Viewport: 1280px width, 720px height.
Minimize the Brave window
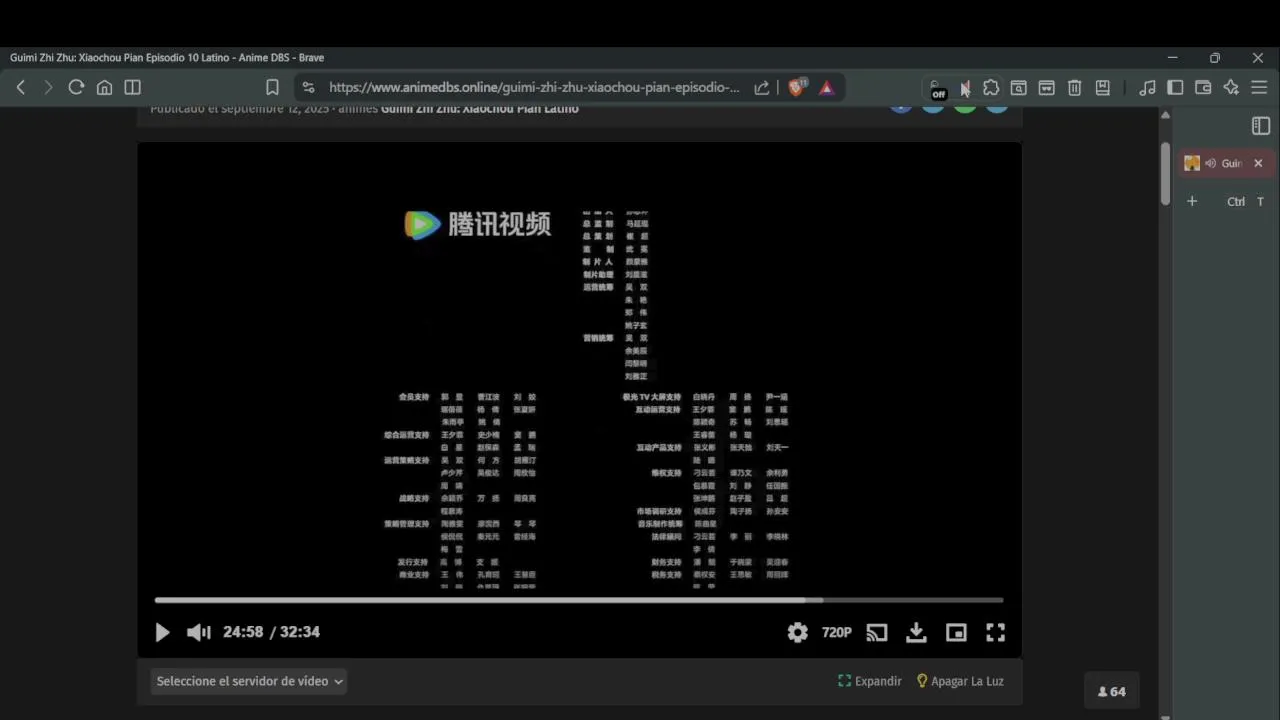pyautogui.click(x=1172, y=58)
